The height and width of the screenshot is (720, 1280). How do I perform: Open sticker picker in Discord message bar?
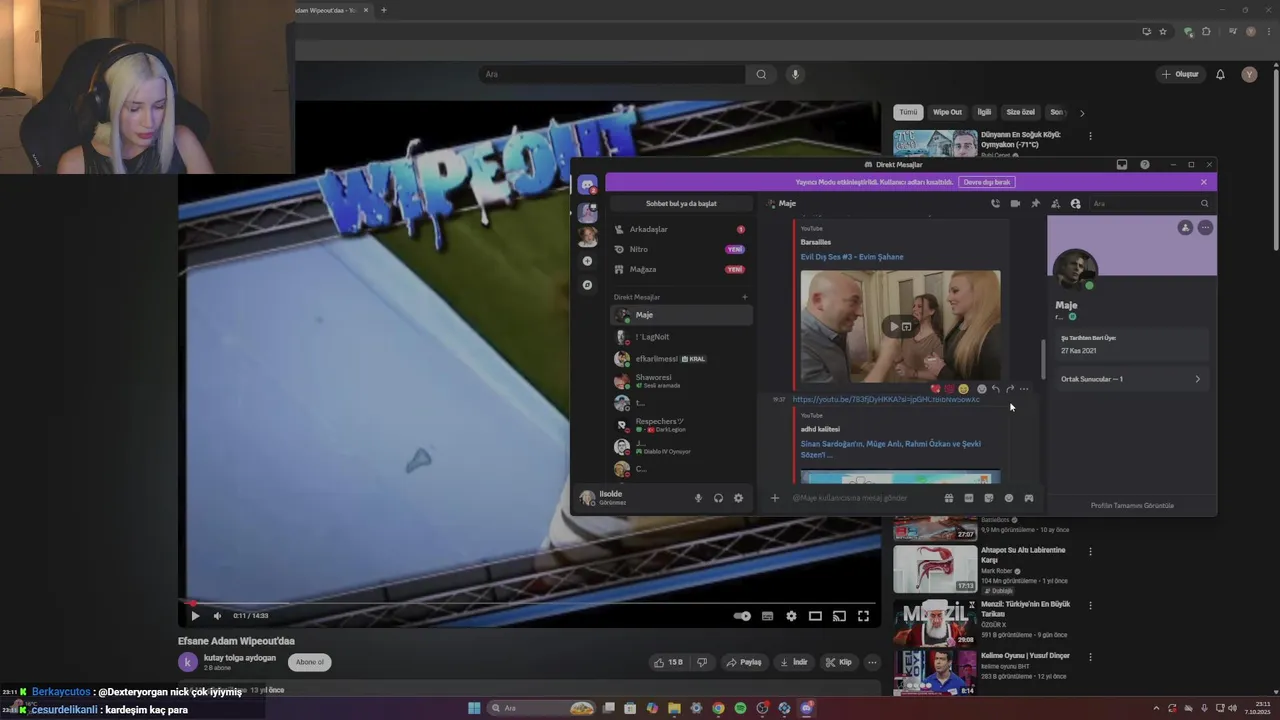pyautogui.click(x=988, y=498)
